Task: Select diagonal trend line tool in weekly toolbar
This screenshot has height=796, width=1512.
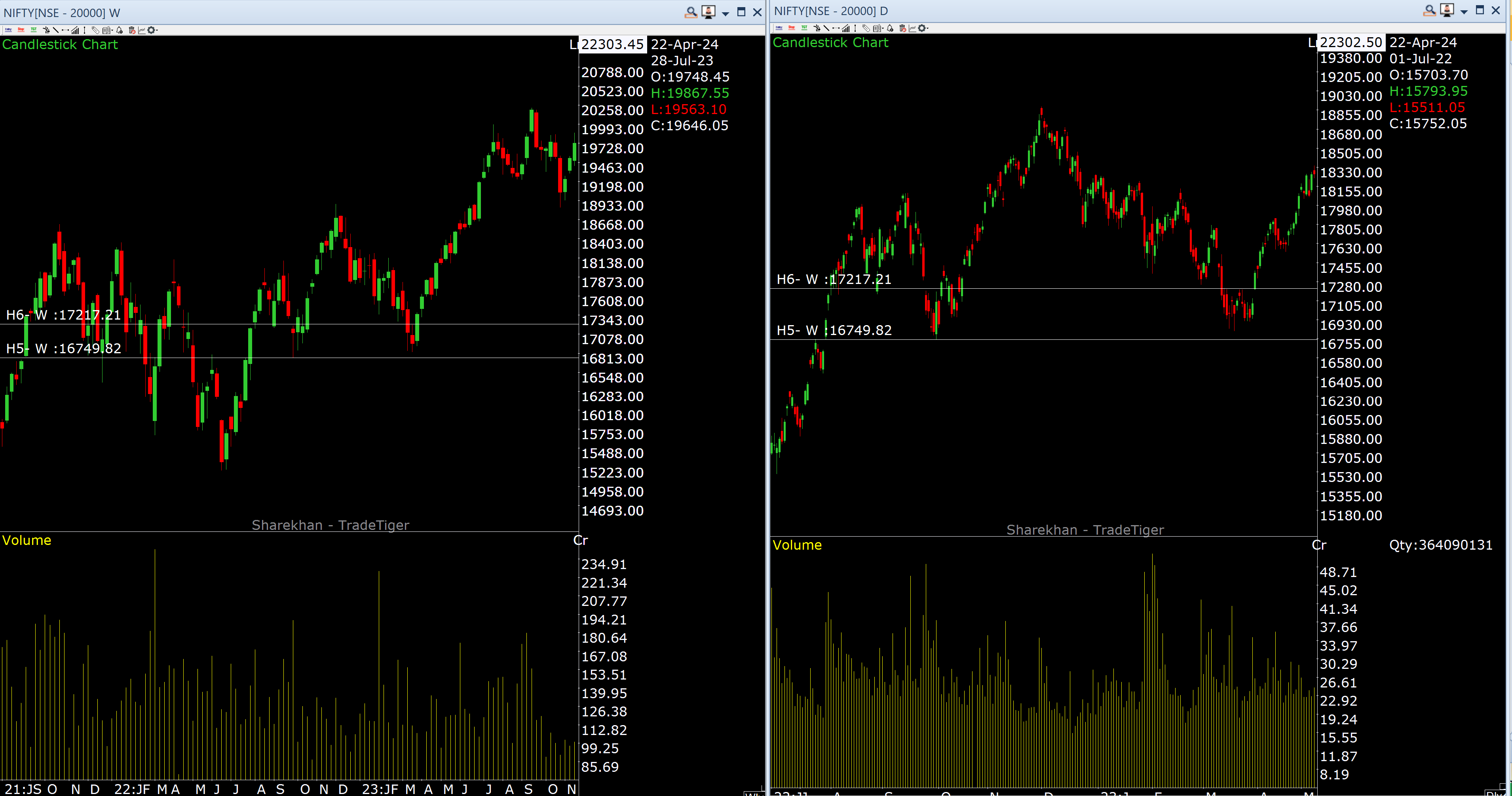Action: tap(56, 30)
